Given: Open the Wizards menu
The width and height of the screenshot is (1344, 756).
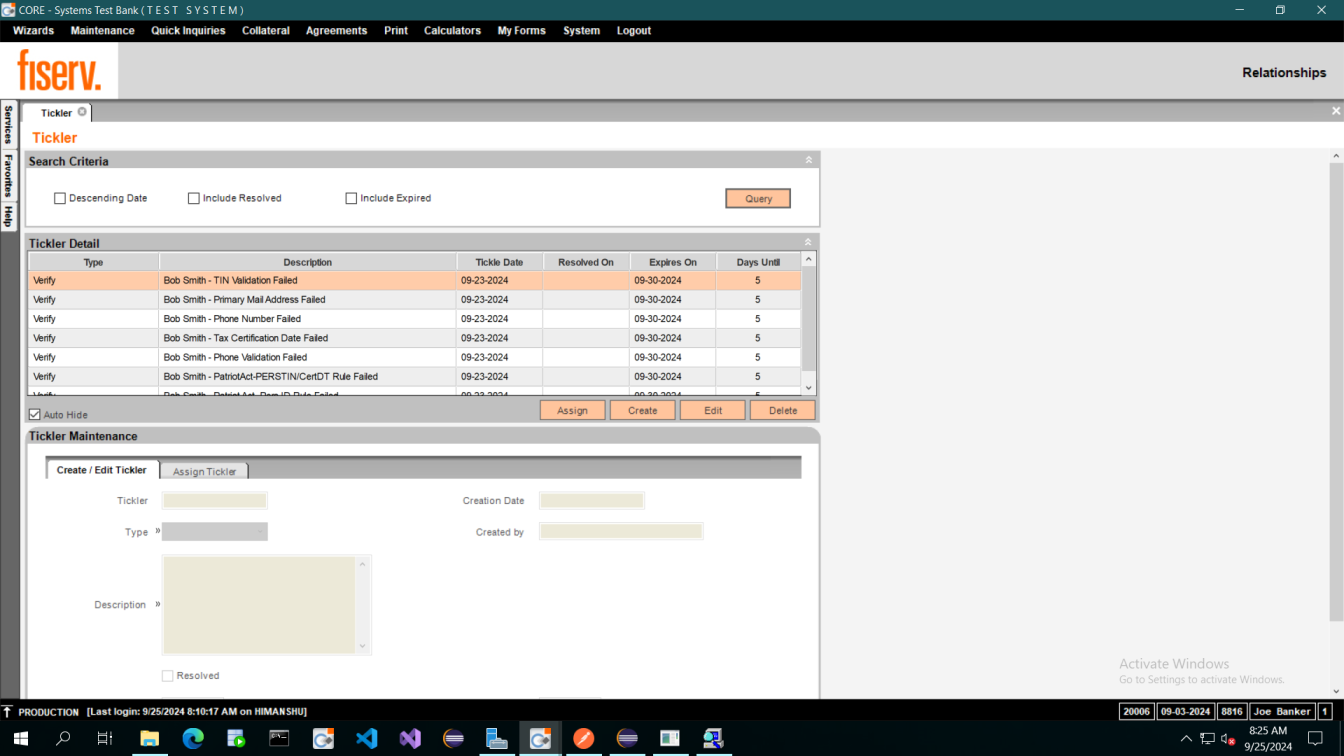Looking at the screenshot, I should (33, 31).
